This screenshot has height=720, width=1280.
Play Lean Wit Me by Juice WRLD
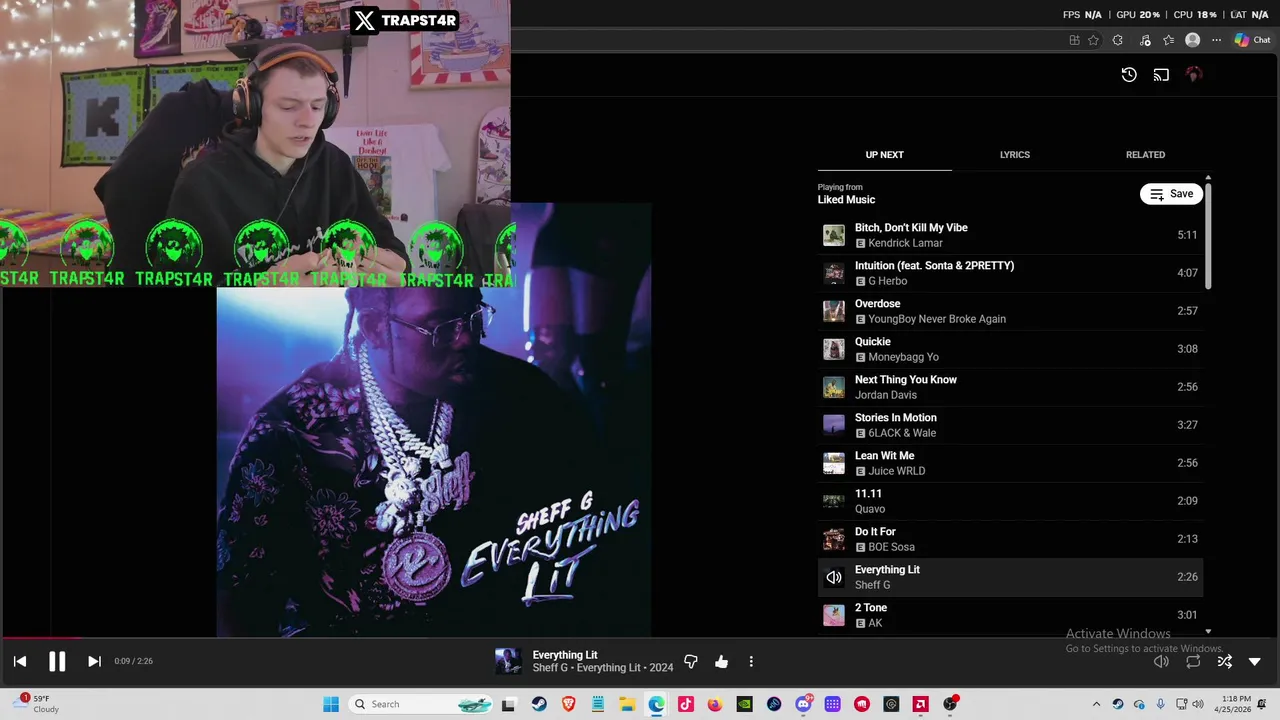pos(1010,463)
